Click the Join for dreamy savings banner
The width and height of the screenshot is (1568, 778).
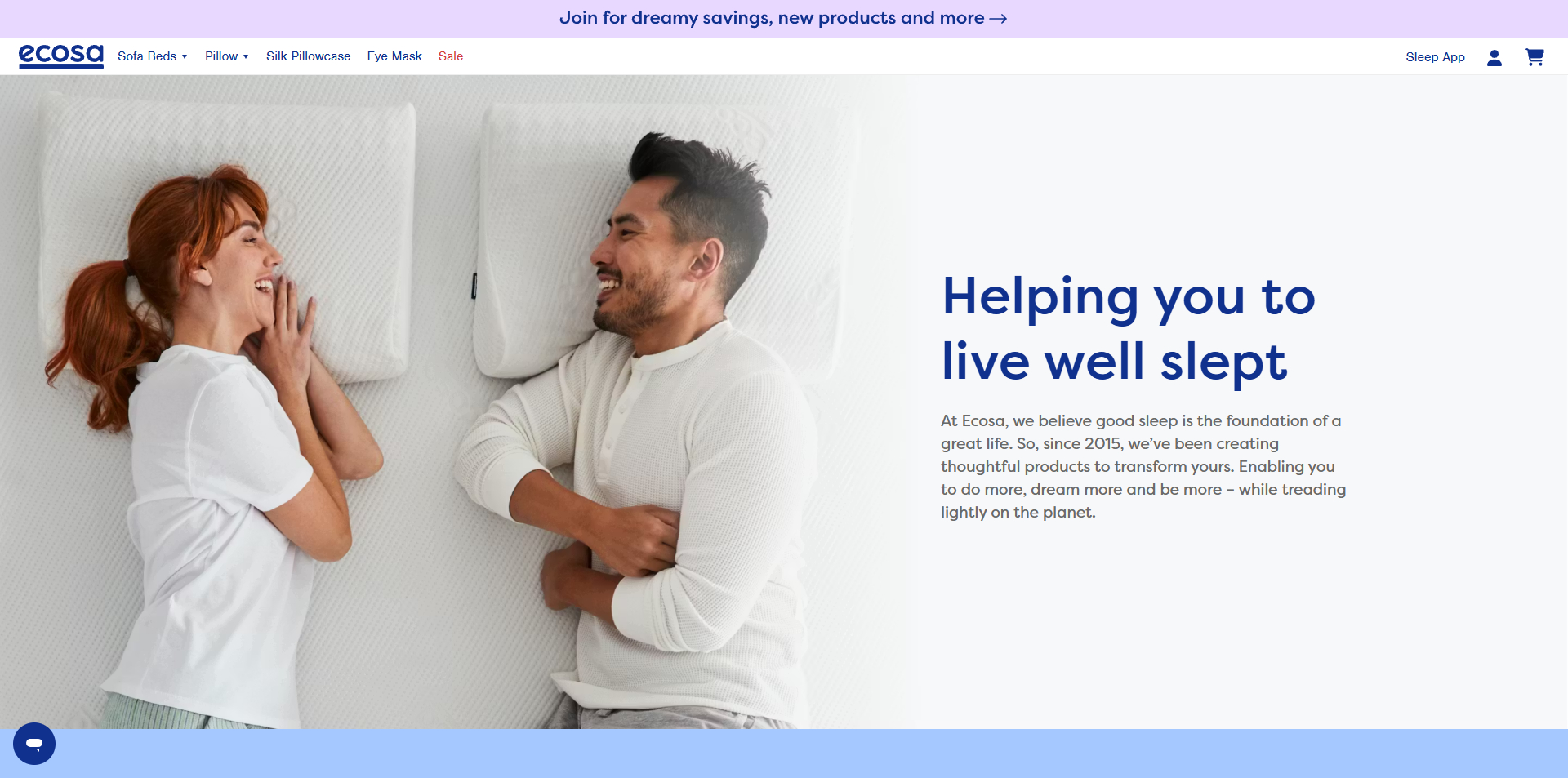pos(783,18)
